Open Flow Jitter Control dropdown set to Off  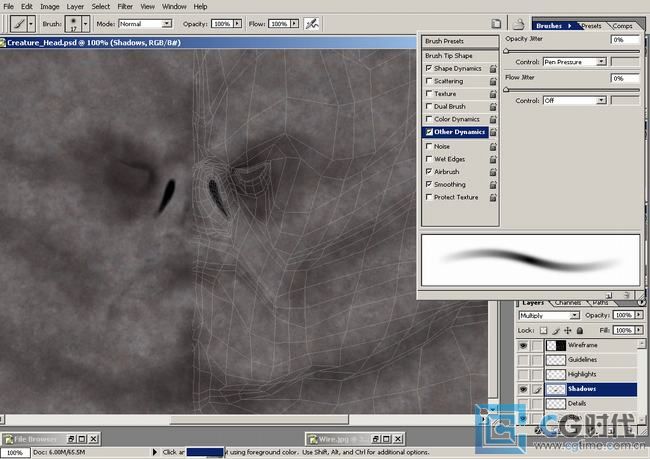(575, 100)
